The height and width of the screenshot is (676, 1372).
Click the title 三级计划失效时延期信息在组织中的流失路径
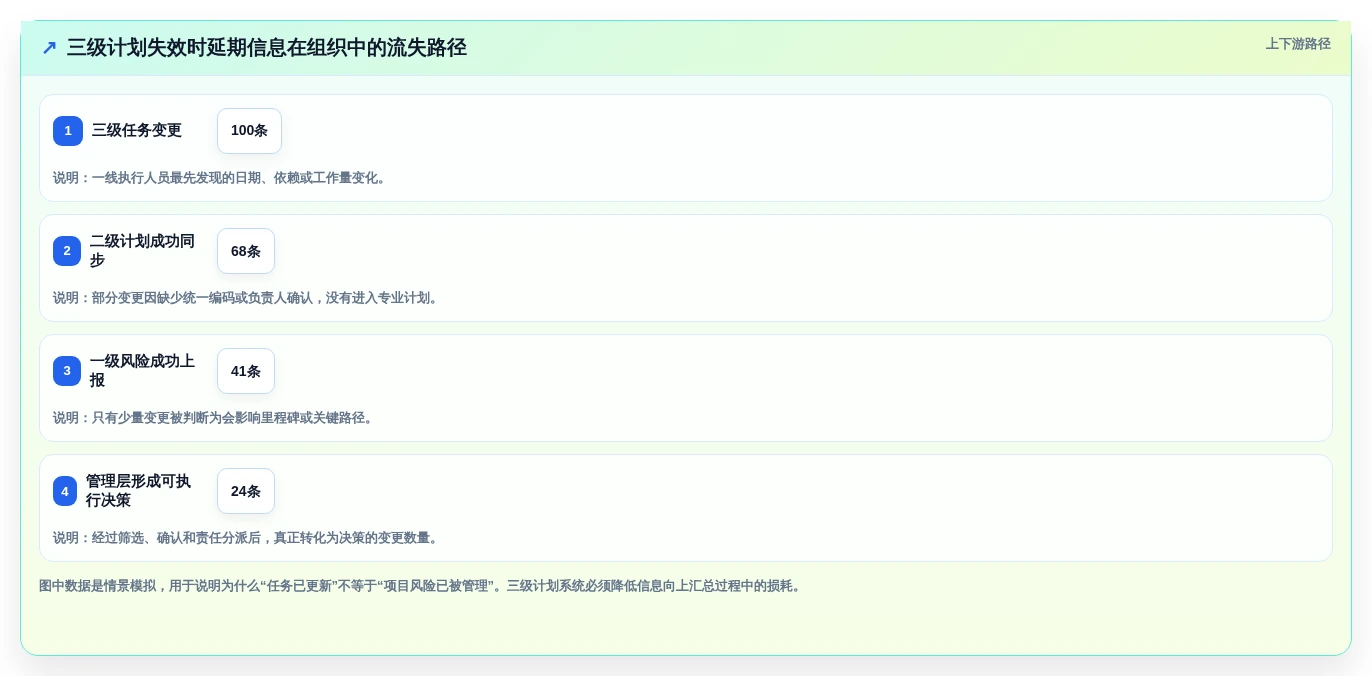(x=267, y=47)
